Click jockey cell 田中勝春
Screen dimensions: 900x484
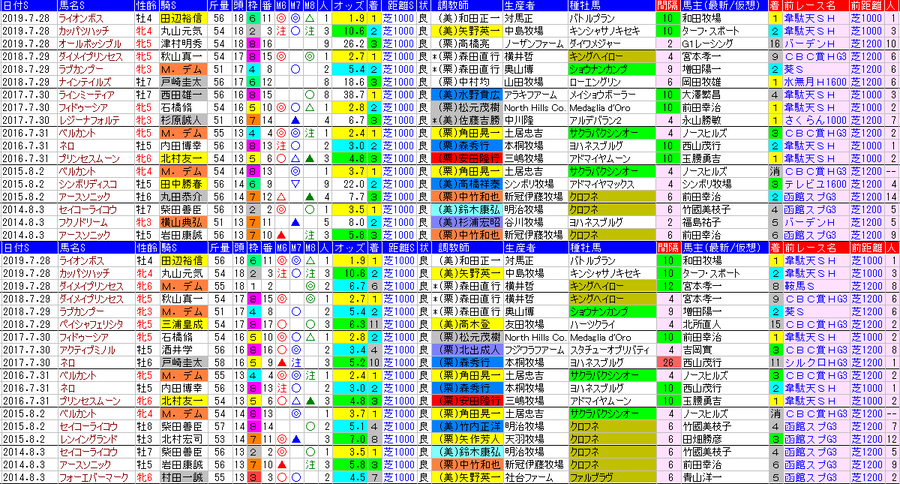(183, 184)
